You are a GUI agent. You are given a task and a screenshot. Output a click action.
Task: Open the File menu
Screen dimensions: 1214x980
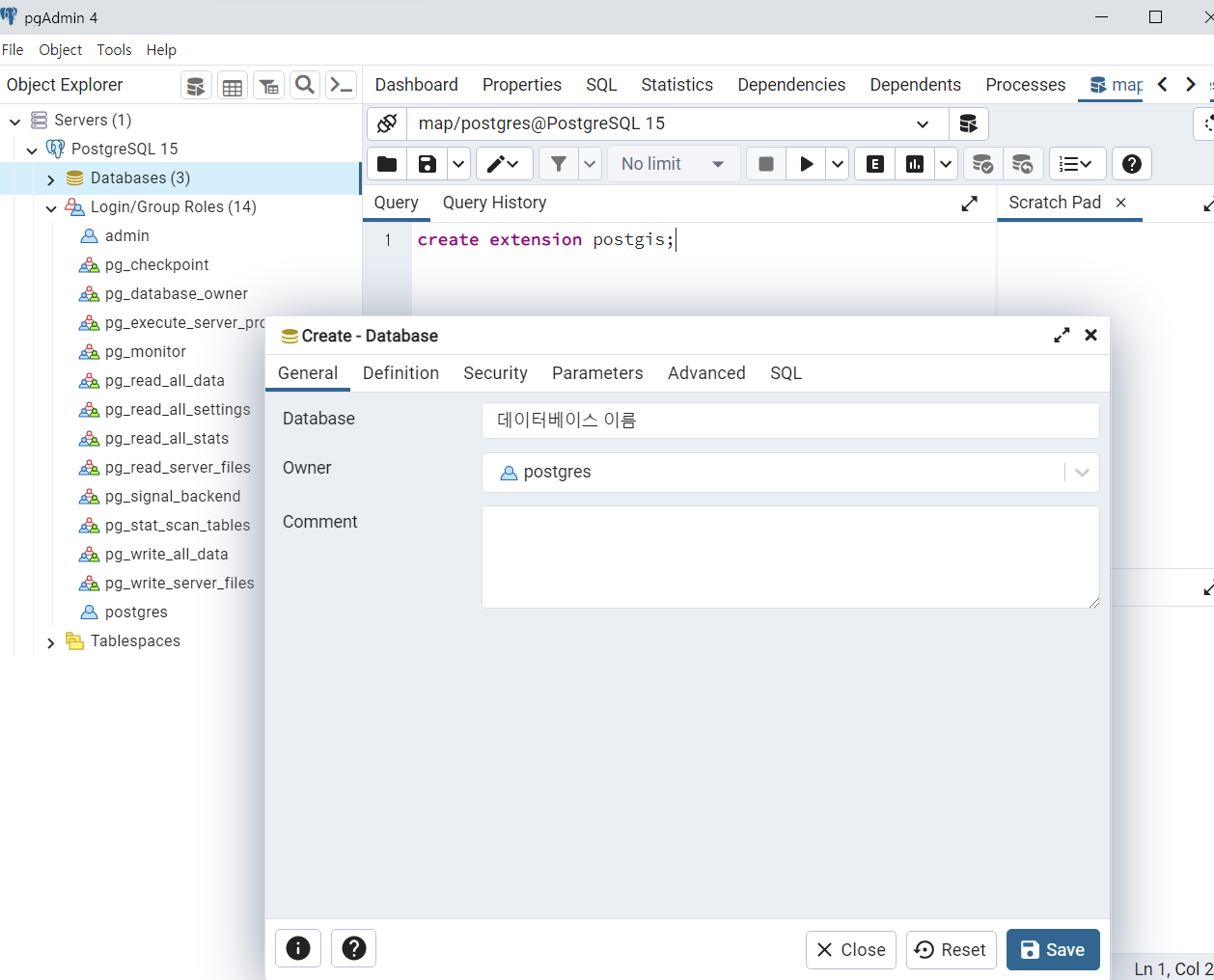(x=13, y=50)
